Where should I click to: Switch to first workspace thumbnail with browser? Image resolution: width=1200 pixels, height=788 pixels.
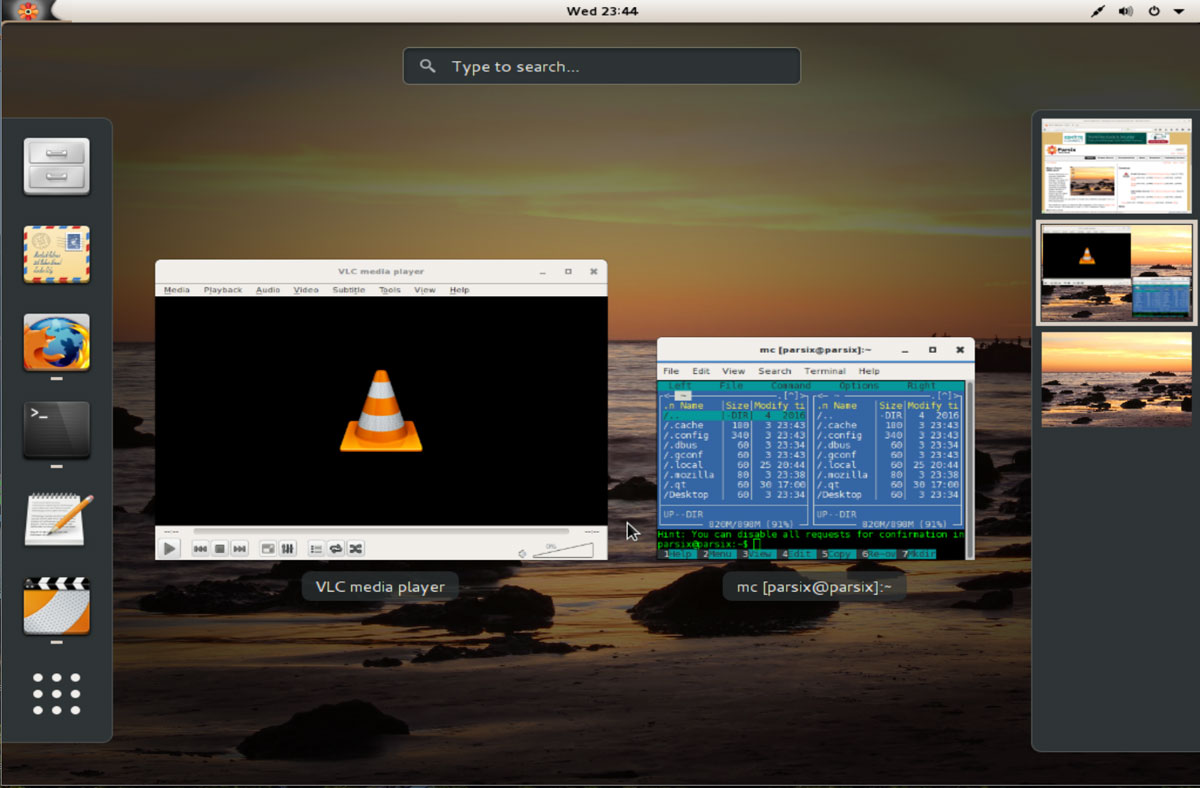coord(1116,165)
